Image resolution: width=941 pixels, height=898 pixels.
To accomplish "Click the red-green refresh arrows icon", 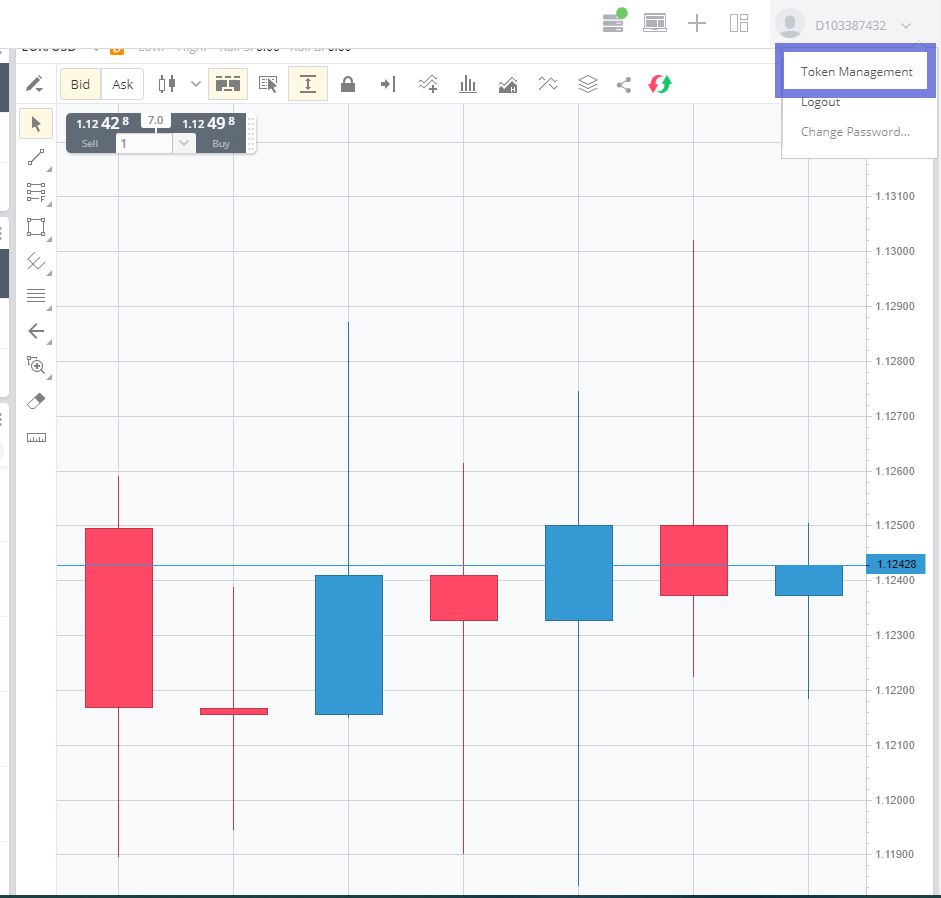I will [x=660, y=84].
